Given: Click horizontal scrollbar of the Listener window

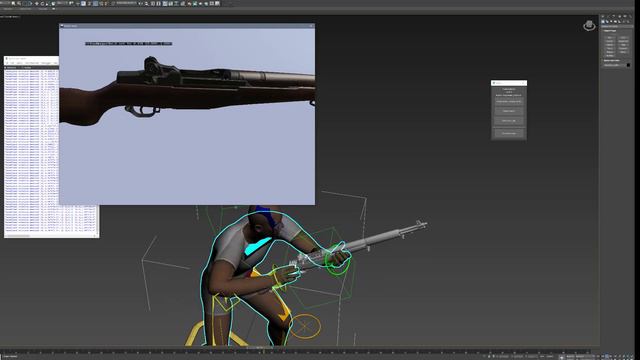Looking at the screenshot, I should tap(50, 236).
